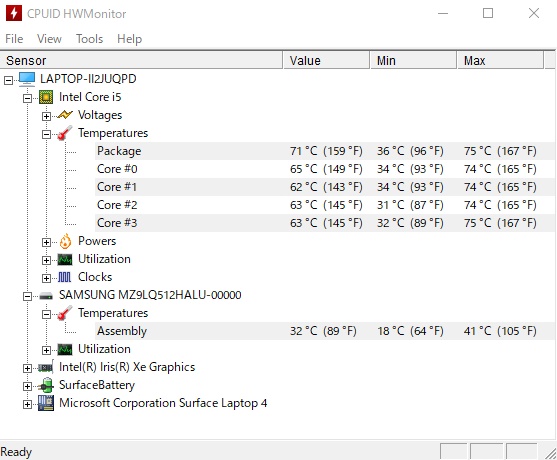Expand the Powers node

click(46, 242)
